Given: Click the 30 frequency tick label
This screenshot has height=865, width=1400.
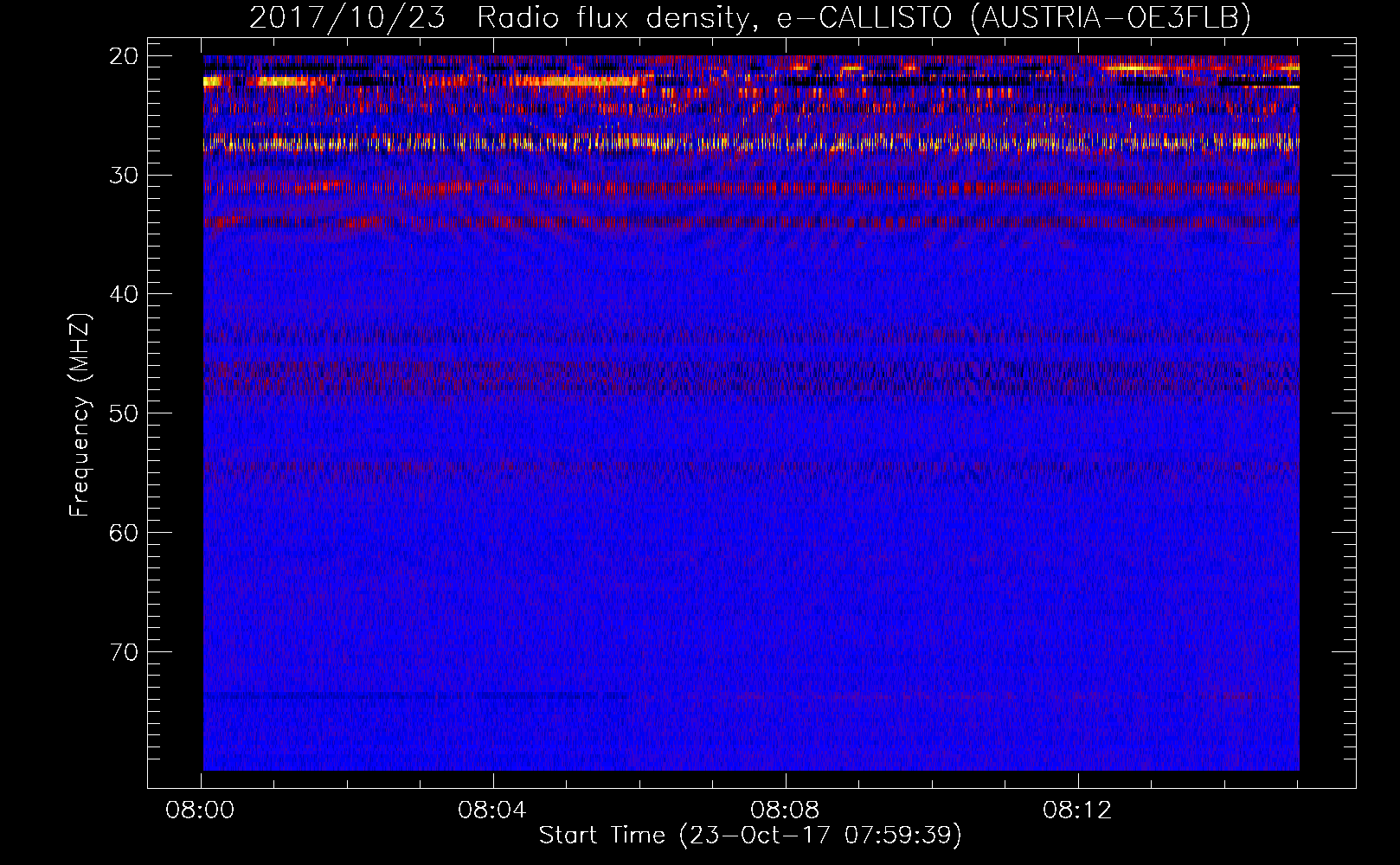Looking at the screenshot, I should pos(124,176).
